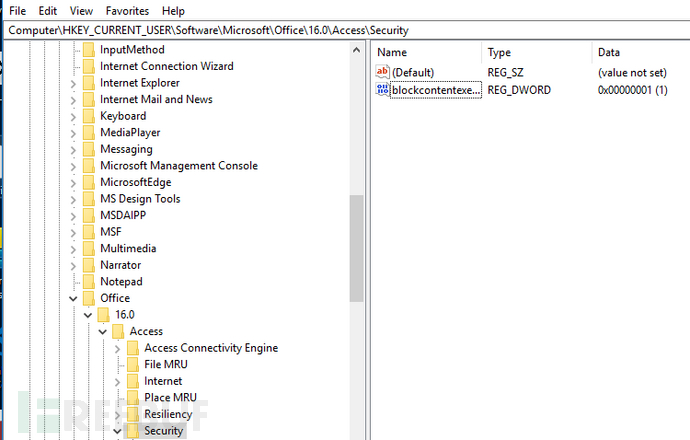
Task: Select the File MRU folder icon
Action: click(x=132, y=364)
